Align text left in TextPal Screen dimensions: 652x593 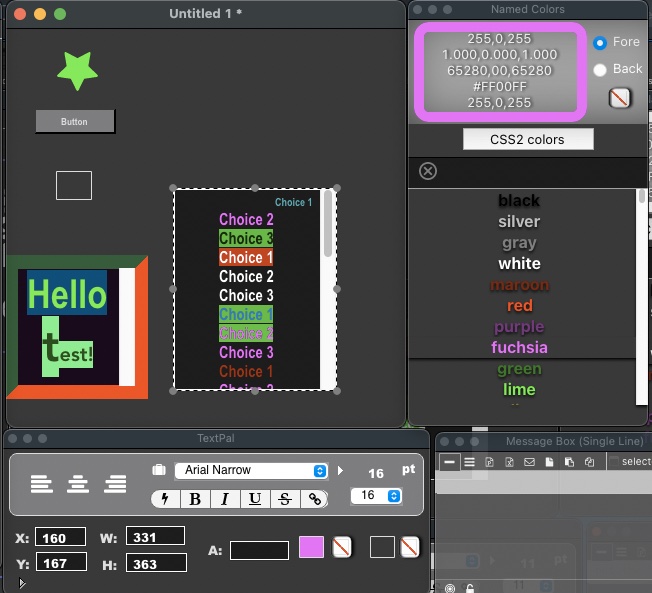coord(41,484)
